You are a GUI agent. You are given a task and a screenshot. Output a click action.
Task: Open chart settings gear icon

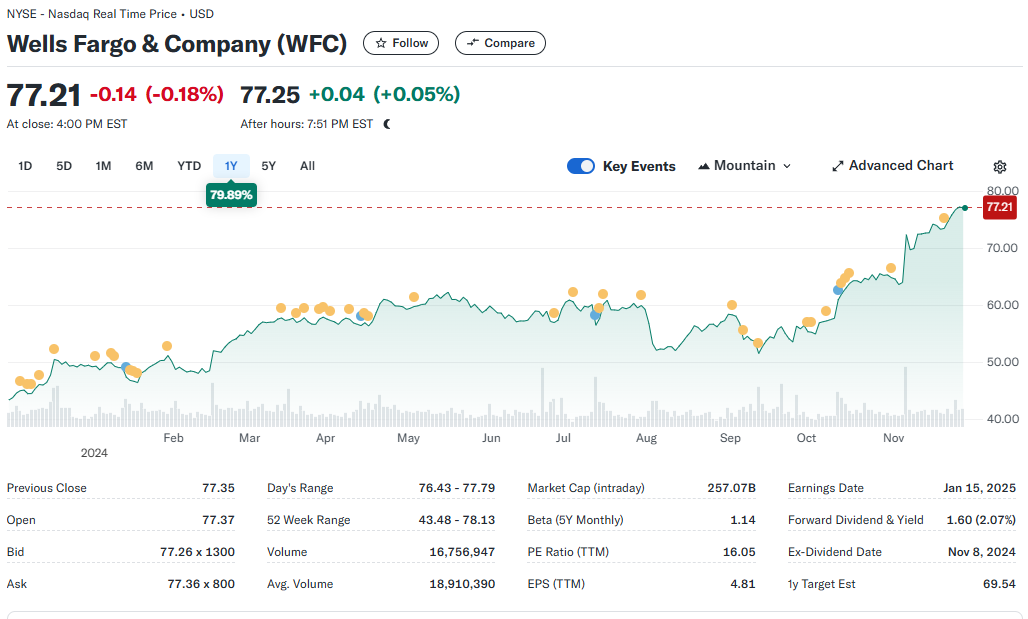click(x=999, y=167)
